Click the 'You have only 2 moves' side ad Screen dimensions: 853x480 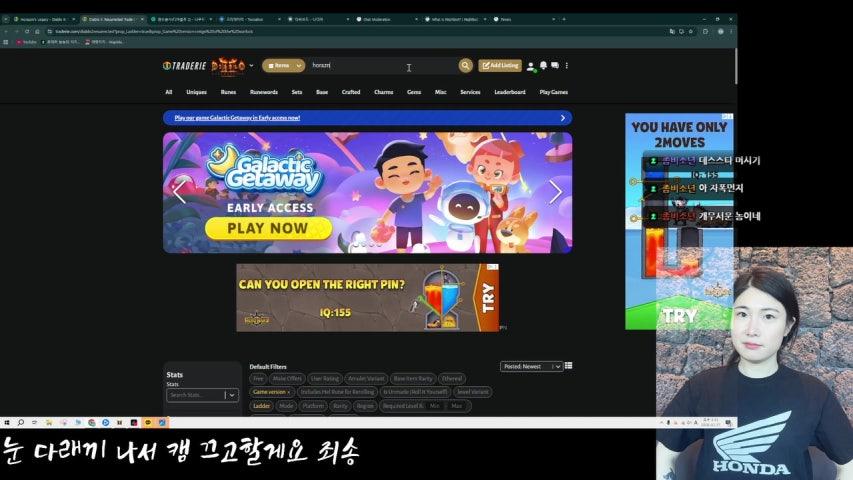(x=679, y=221)
